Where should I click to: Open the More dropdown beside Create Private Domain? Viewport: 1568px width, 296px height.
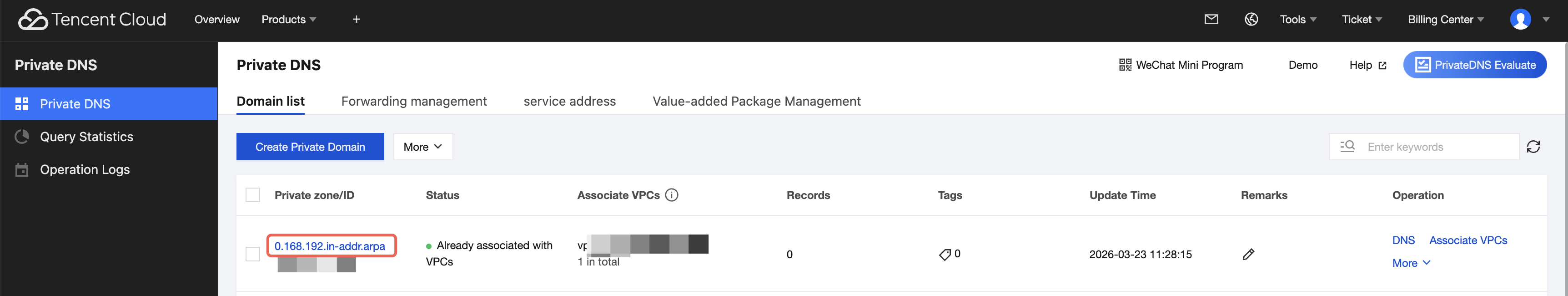[423, 147]
